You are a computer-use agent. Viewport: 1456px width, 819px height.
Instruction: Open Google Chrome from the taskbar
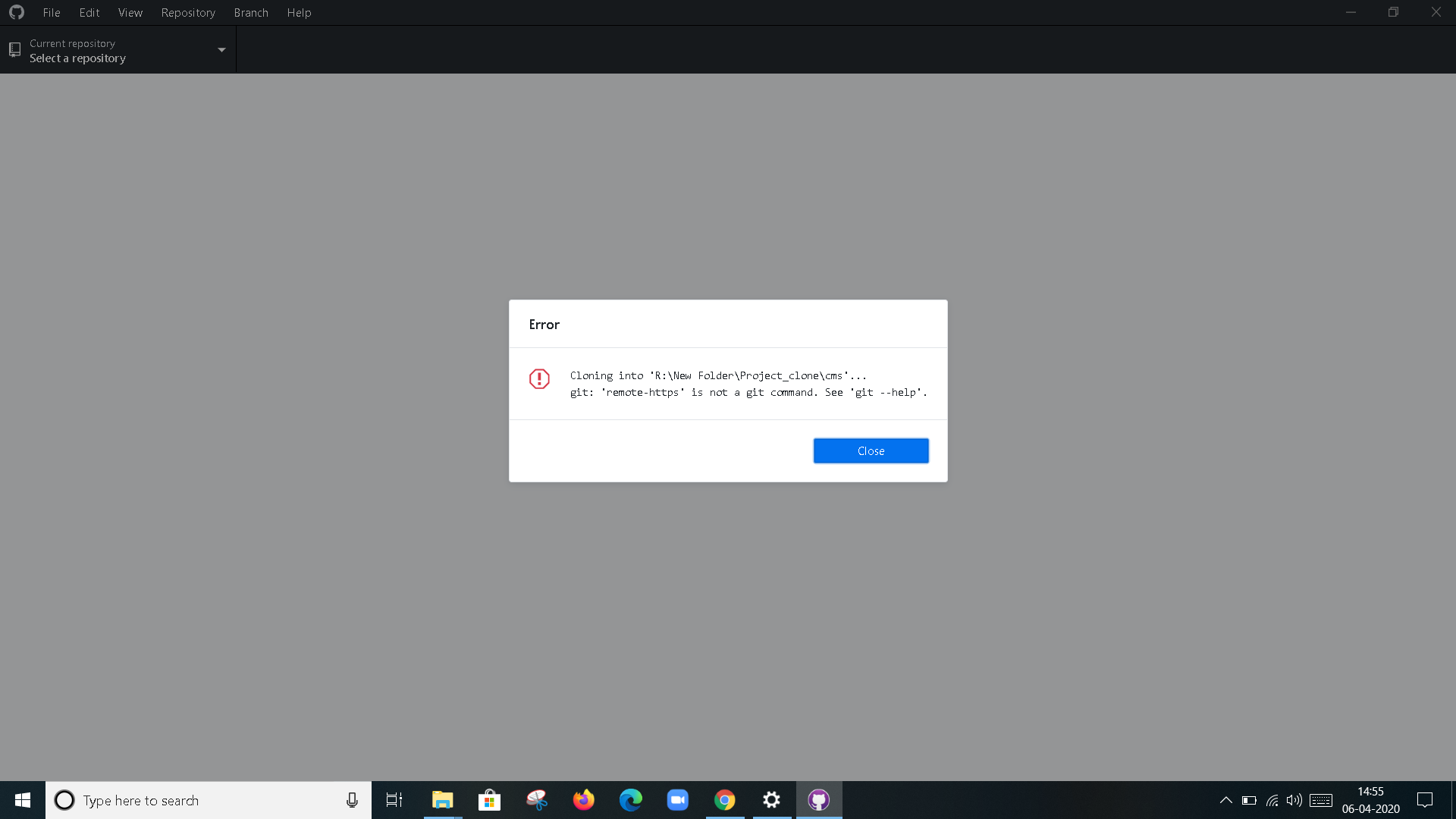point(725,800)
